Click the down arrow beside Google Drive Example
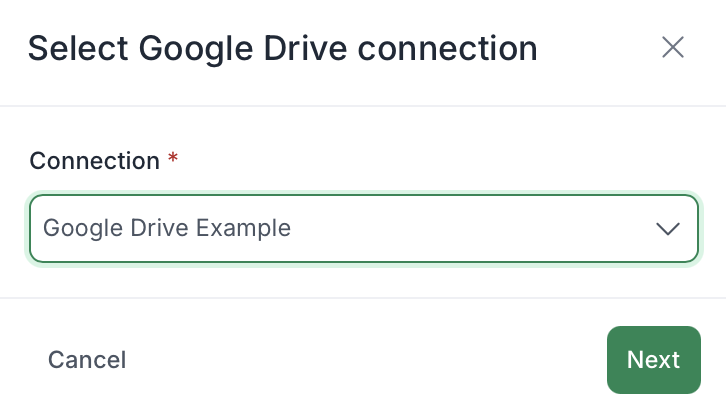 pyautogui.click(x=667, y=229)
